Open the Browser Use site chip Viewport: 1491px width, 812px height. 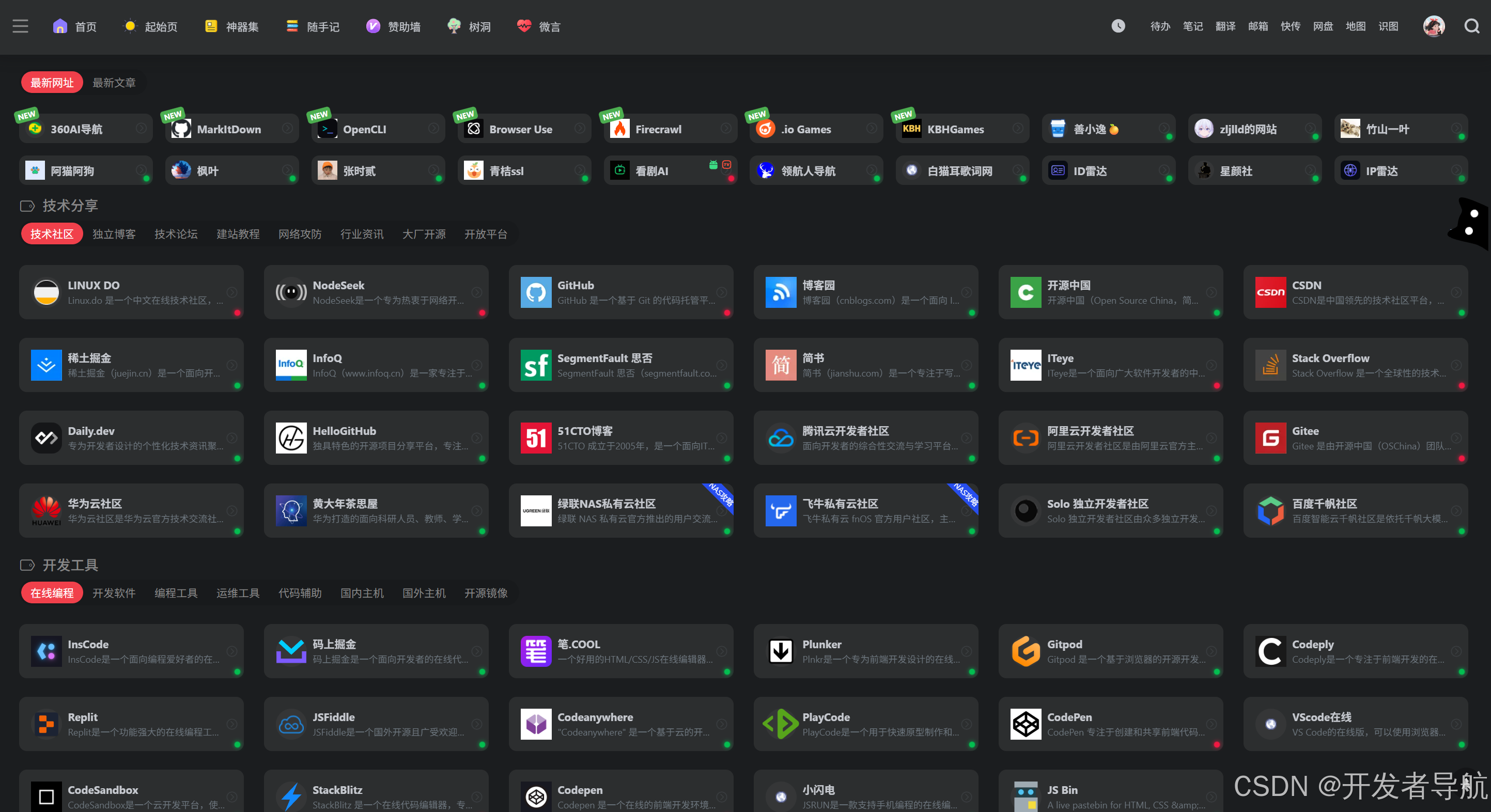pyautogui.click(x=524, y=129)
